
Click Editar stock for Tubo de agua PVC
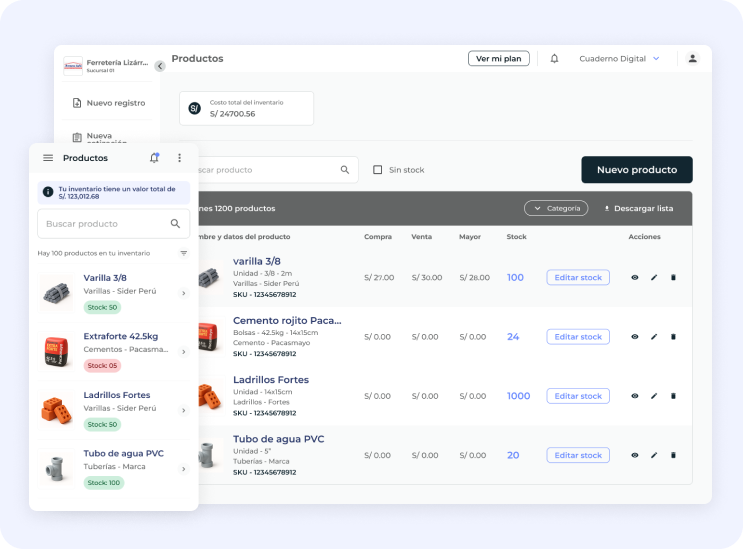pos(578,455)
